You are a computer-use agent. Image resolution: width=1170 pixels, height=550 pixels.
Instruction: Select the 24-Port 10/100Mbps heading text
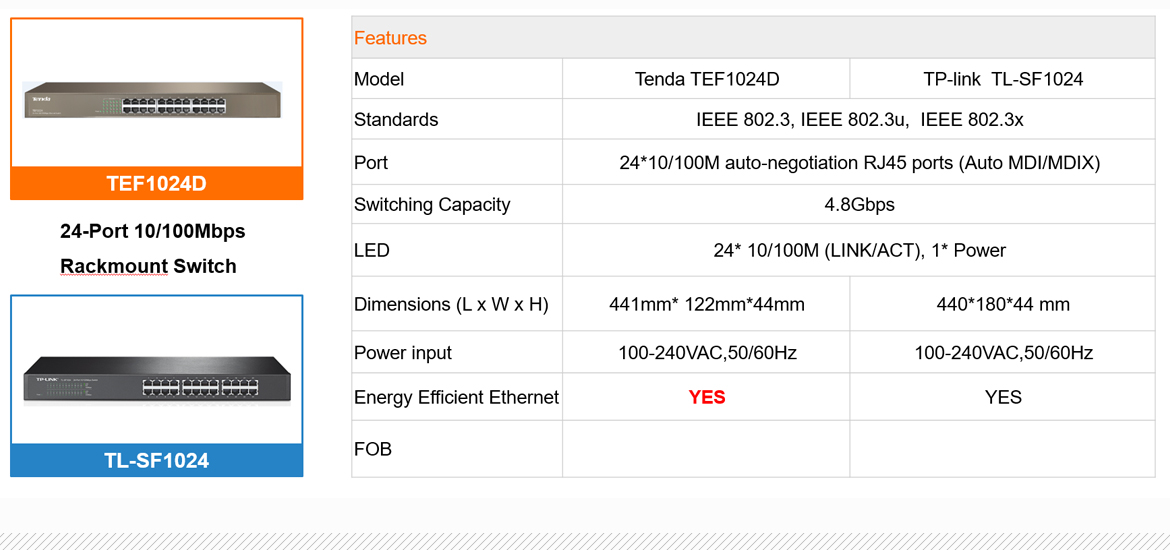pyautogui.click(x=152, y=231)
